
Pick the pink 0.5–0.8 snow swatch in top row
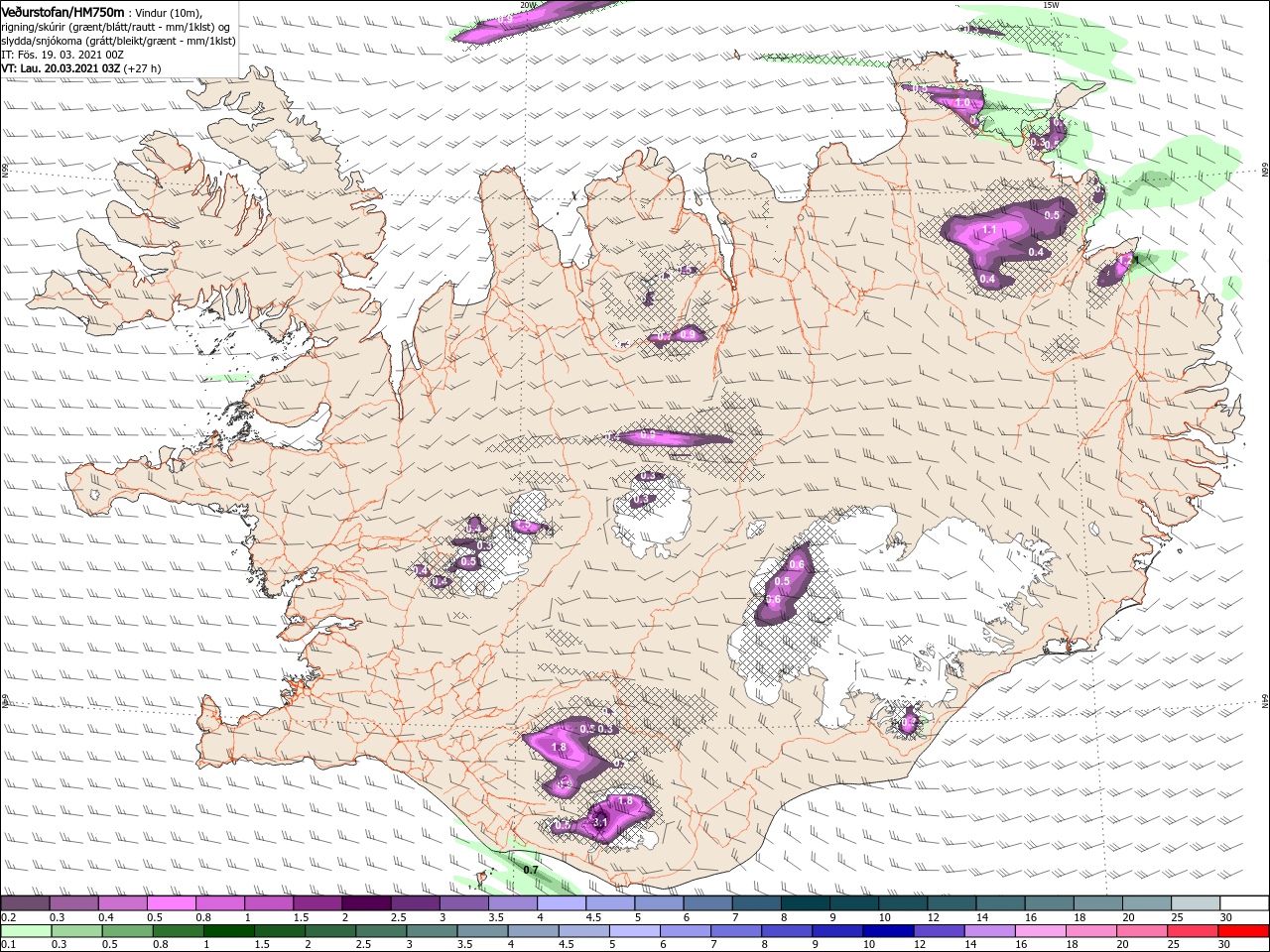tap(170, 903)
